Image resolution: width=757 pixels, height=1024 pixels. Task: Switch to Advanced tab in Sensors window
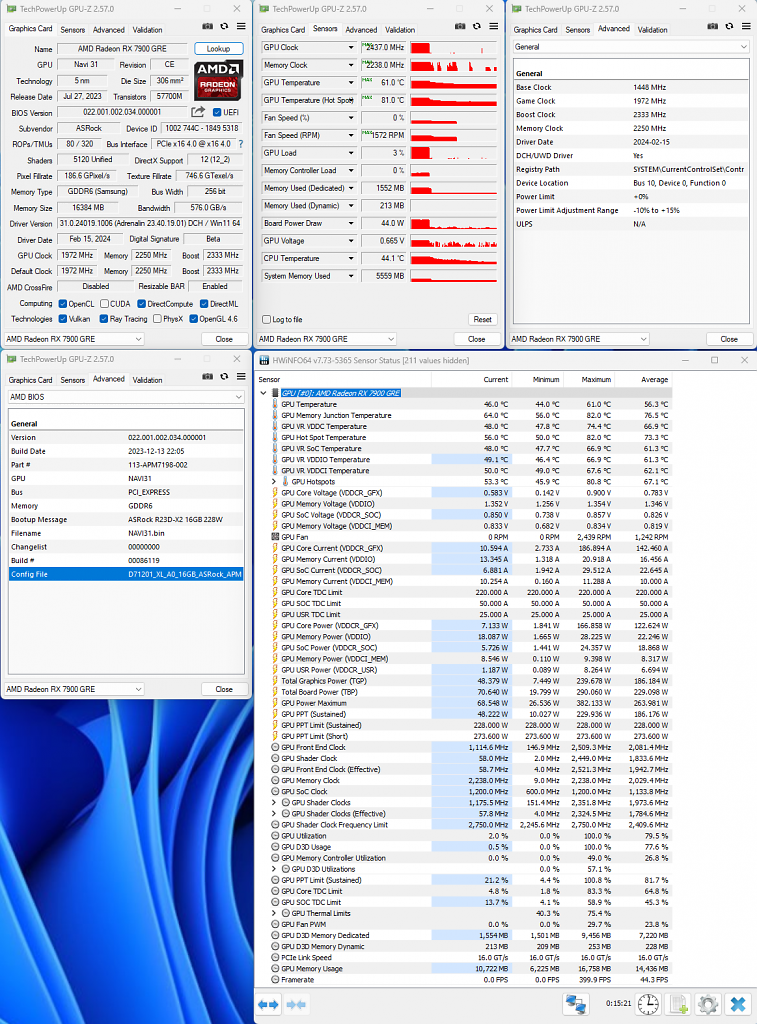pyautogui.click(x=361, y=30)
